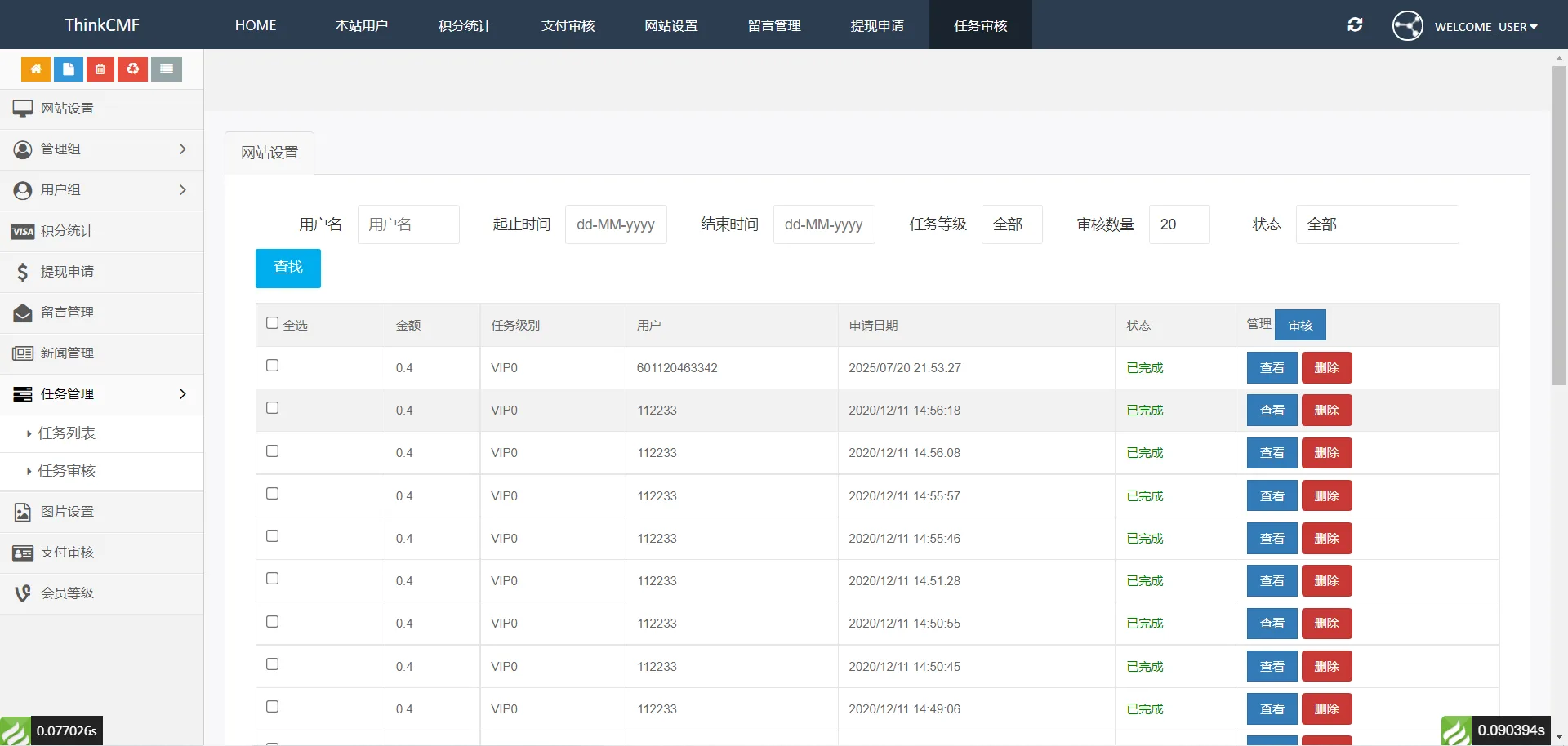Focus the 用户名 search input field
The width and height of the screenshot is (1568, 746).
pyautogui.click(x=408, y=224)
